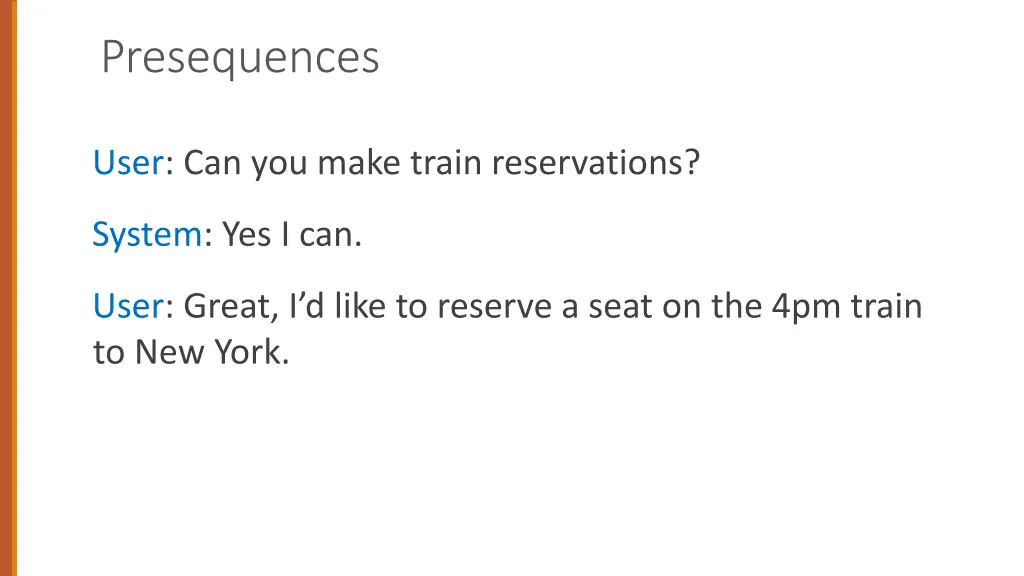Select the word 'Yes' in the System reply

246,234
